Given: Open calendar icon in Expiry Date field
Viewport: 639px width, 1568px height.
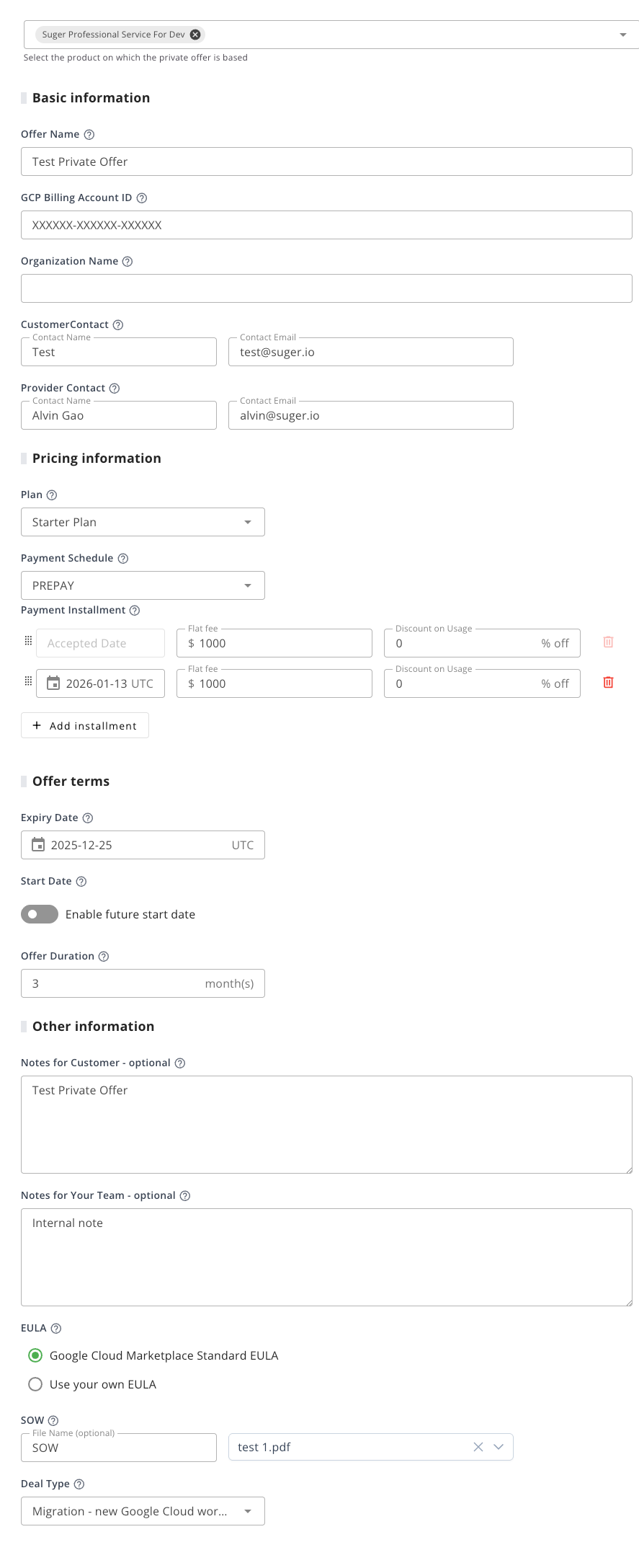Looking at the screenshot, I should pos(38,845).
